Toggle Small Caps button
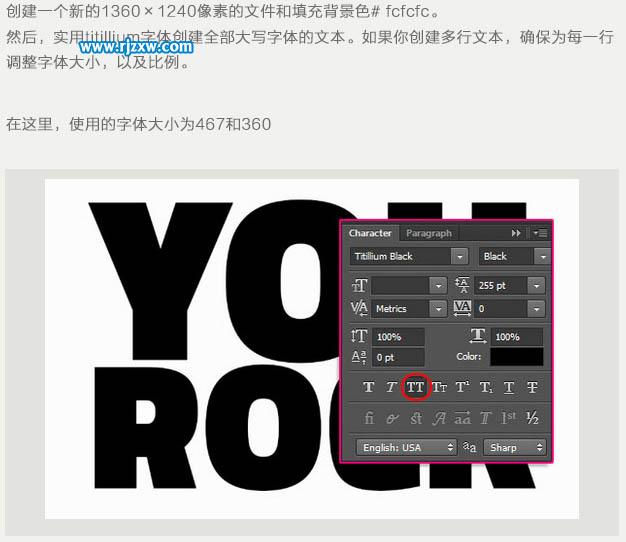The image size is (626, 542). 439,387
